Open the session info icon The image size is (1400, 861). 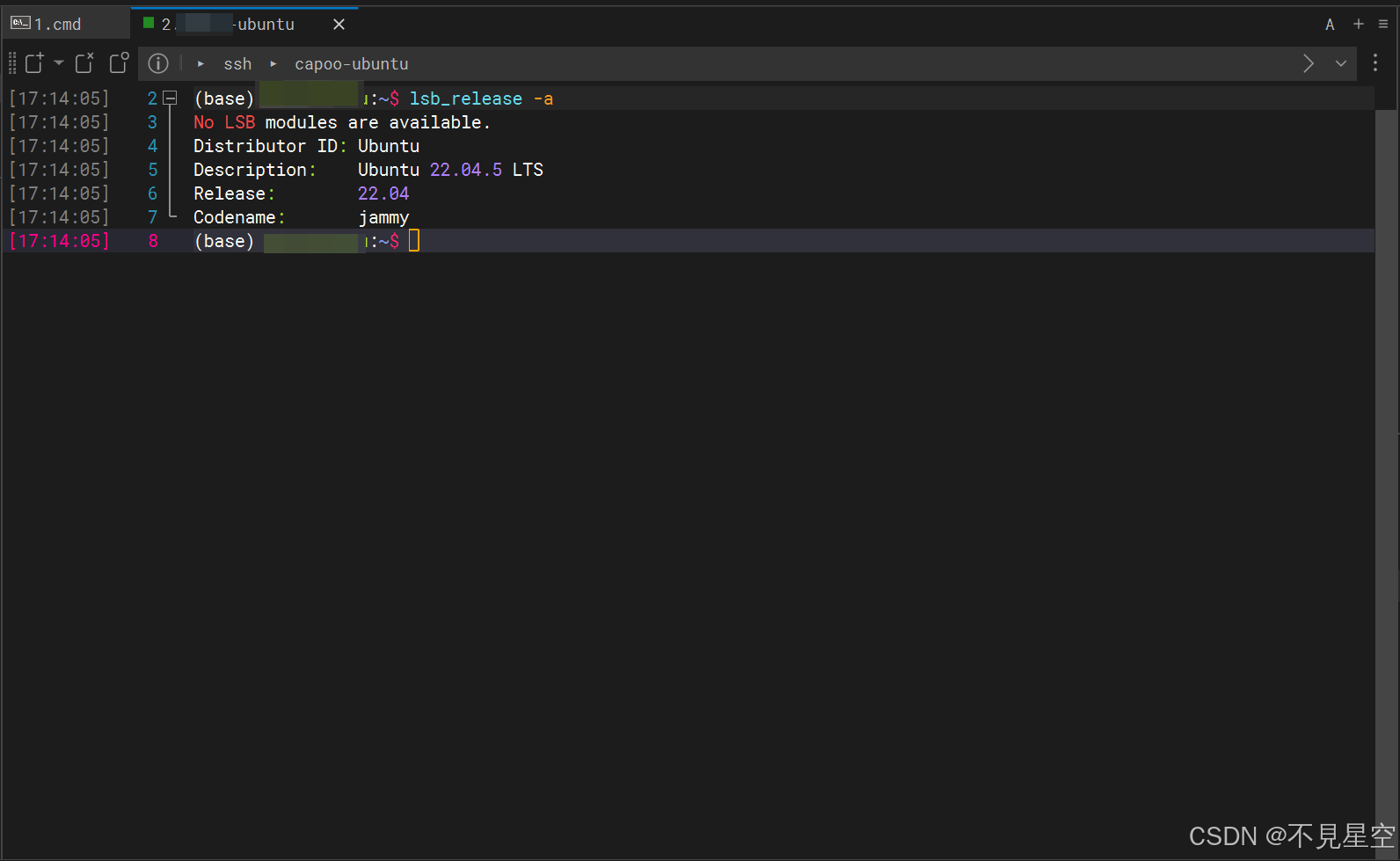(158, 63)
